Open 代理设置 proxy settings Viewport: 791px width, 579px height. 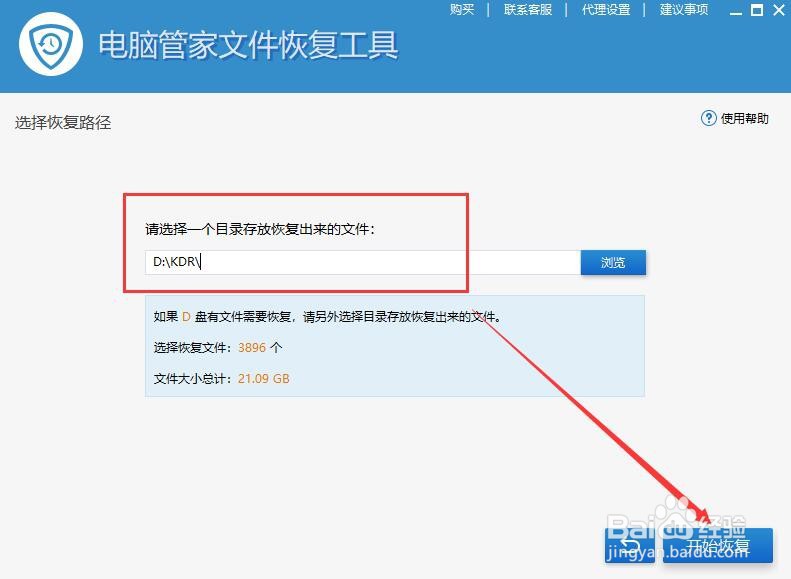tap(605, 10)
